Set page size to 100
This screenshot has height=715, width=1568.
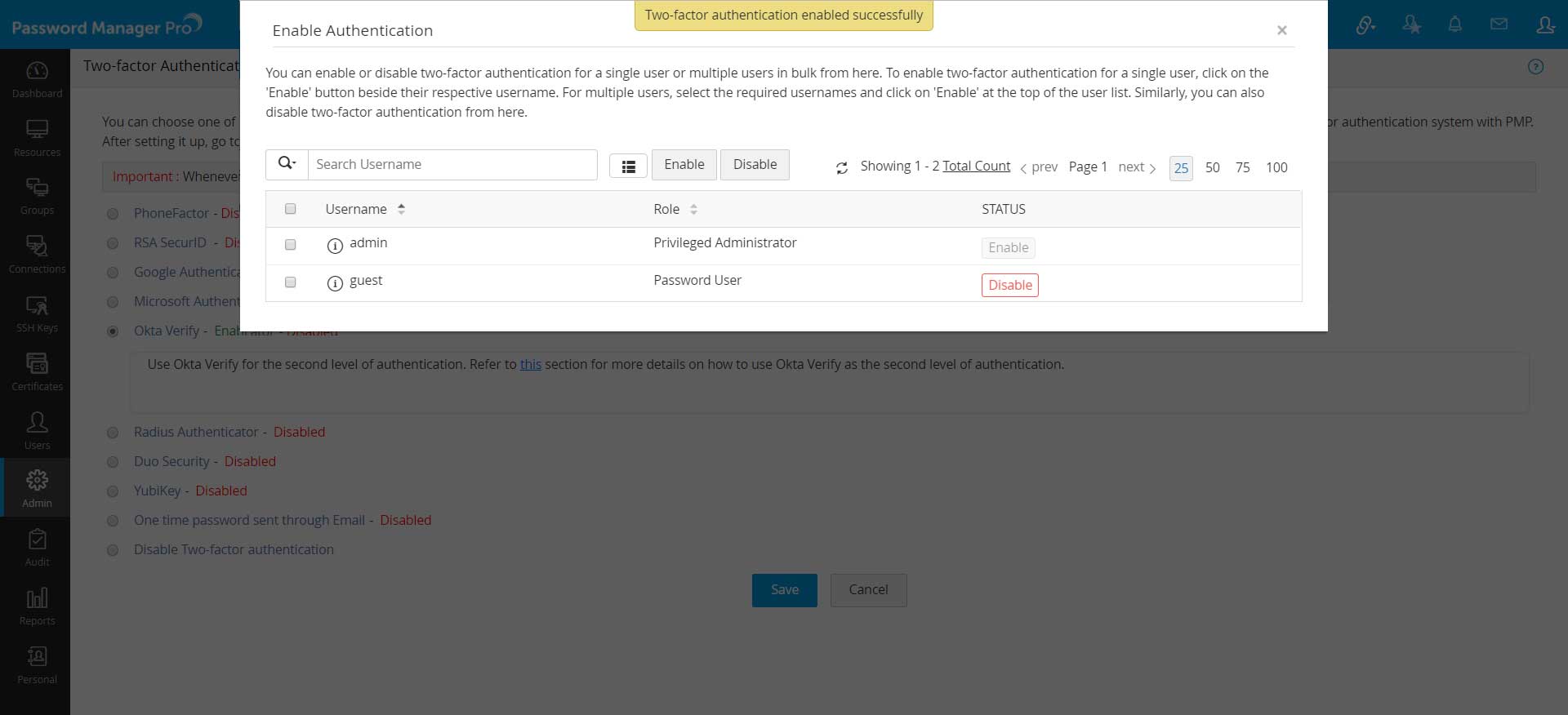[1276, 167]
